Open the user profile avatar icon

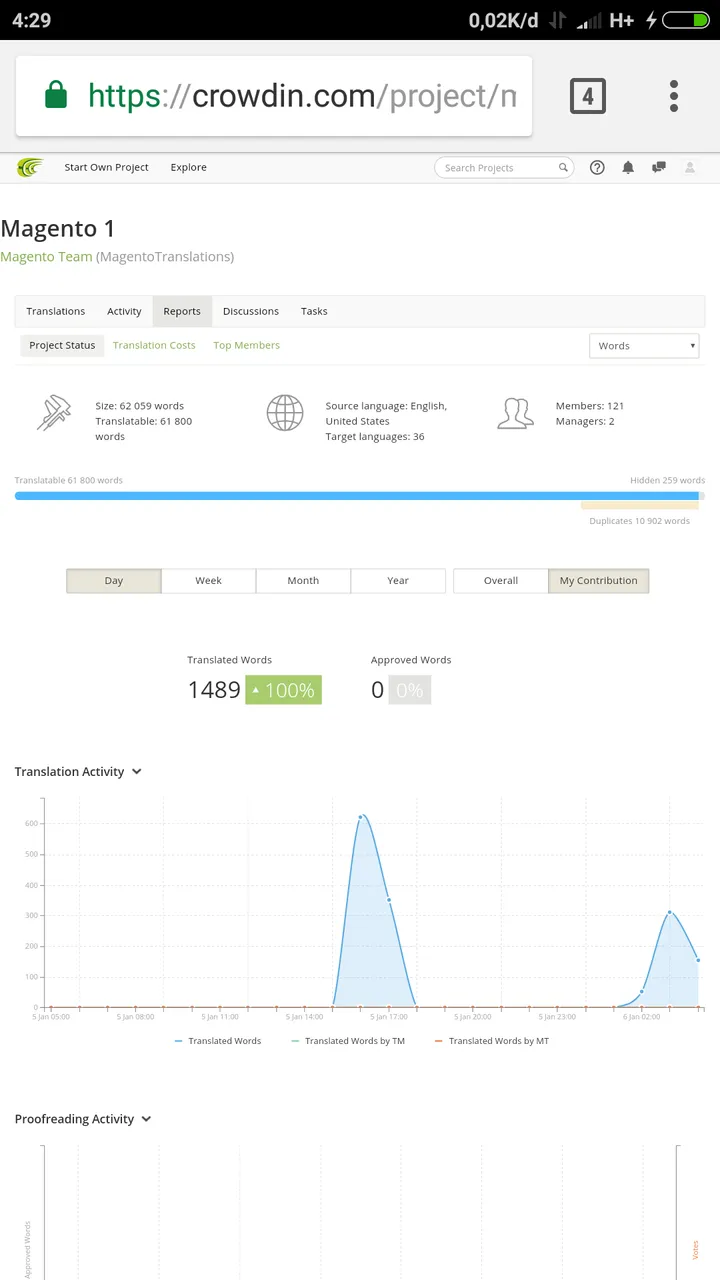coord(690,168)
